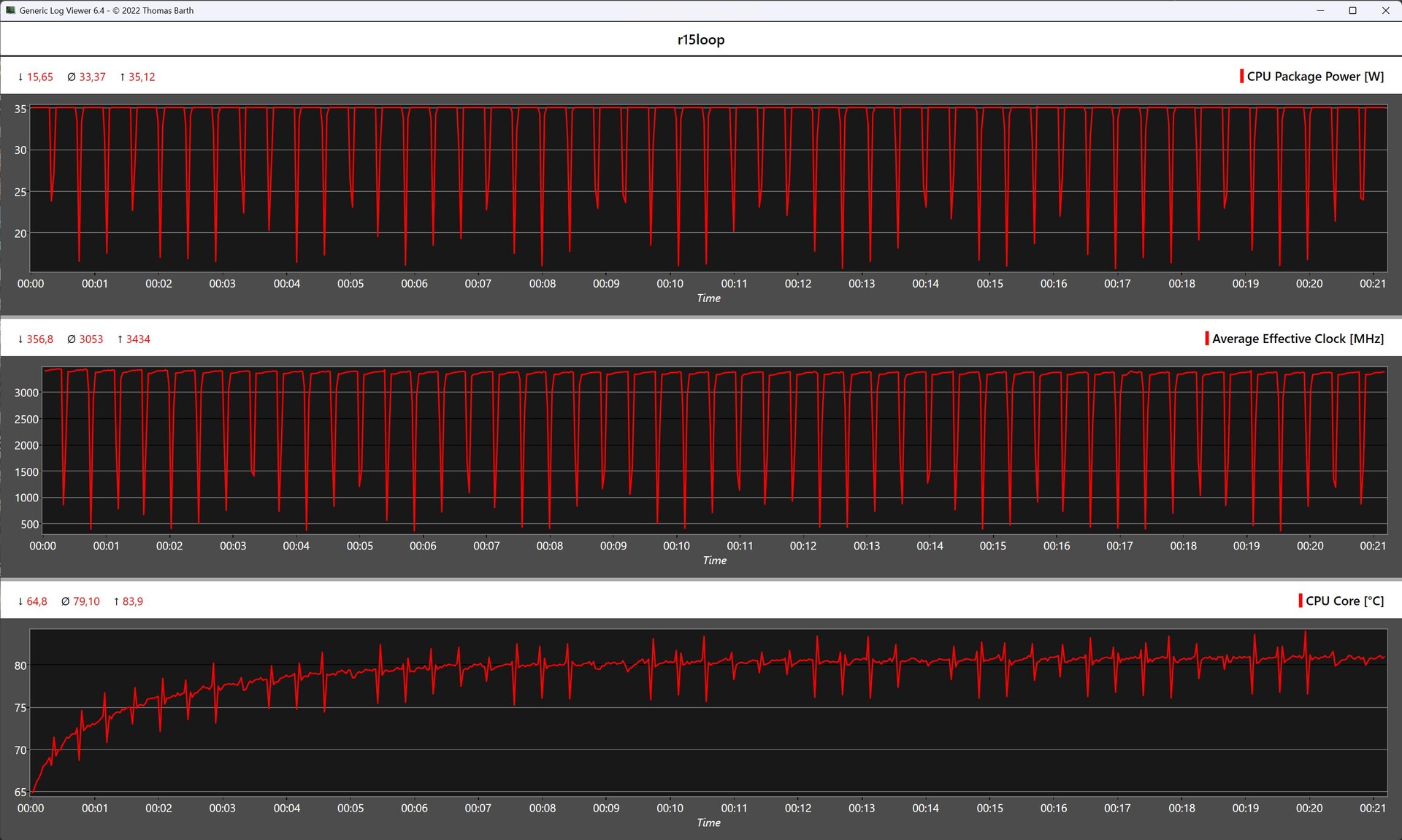Screen dimensions: 1402x840
Task: Click the average symbol beside 33,37
Action: [72, 77]
